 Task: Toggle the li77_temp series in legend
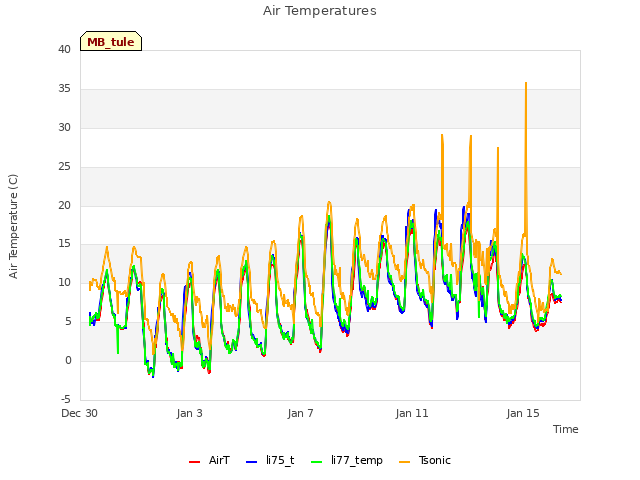point(347,460)
